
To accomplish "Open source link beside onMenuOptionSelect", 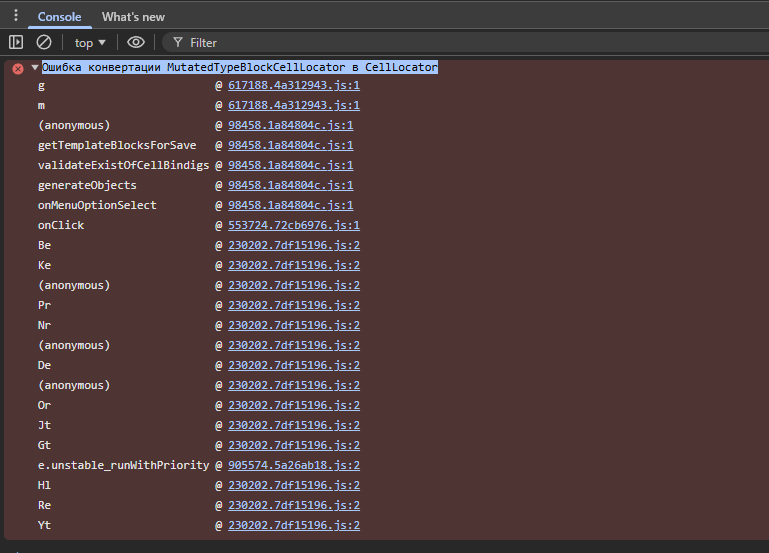I will [x=290, y=206].
